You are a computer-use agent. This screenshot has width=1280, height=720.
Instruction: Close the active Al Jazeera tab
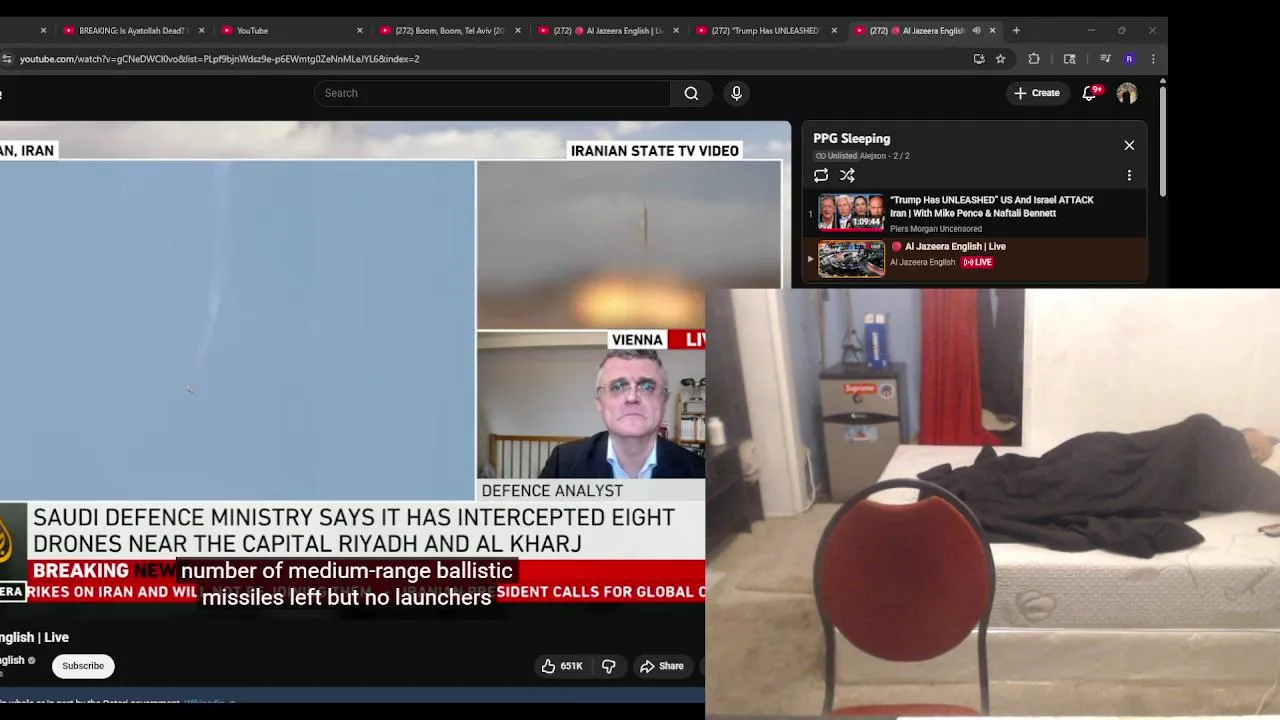[x=992, y=30]
